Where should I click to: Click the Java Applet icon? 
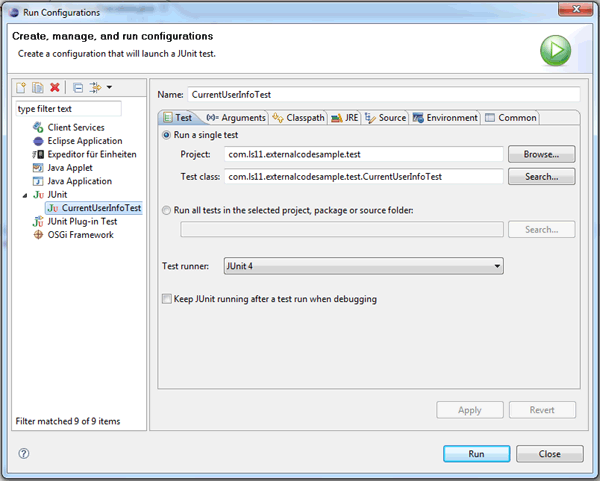[x=38, y=168]
